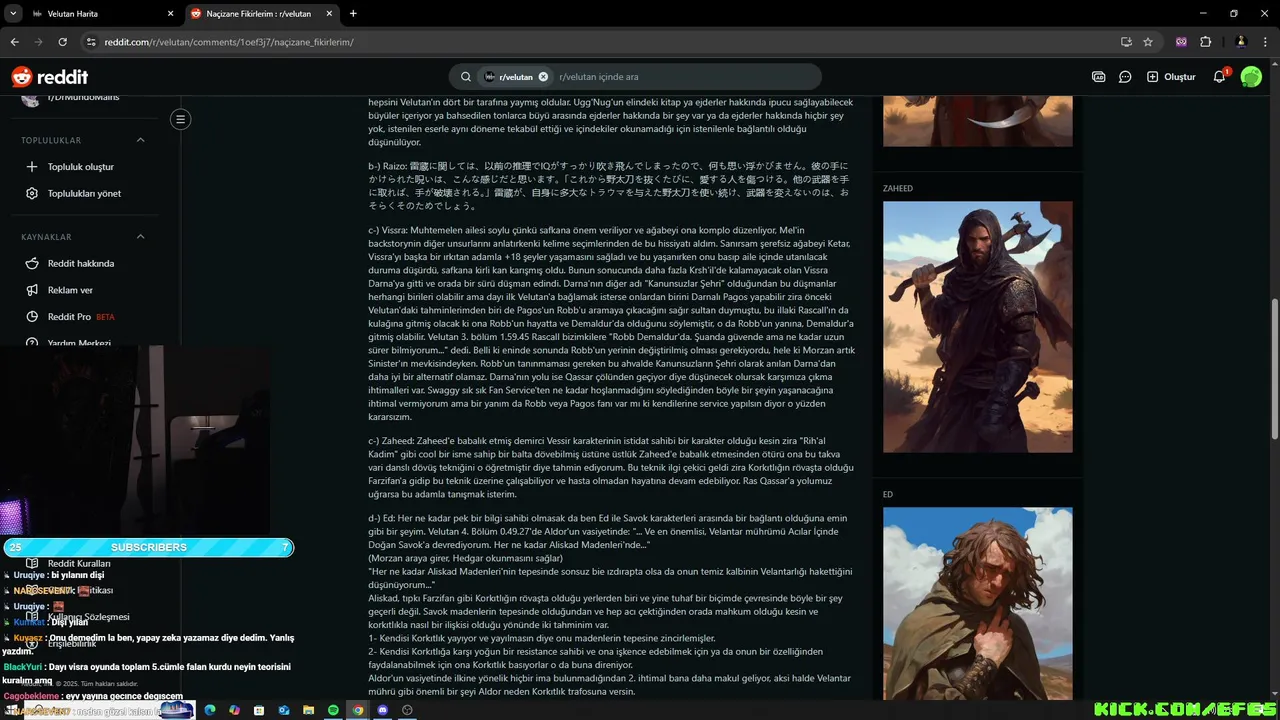Open the Reddit home logo

50,77
